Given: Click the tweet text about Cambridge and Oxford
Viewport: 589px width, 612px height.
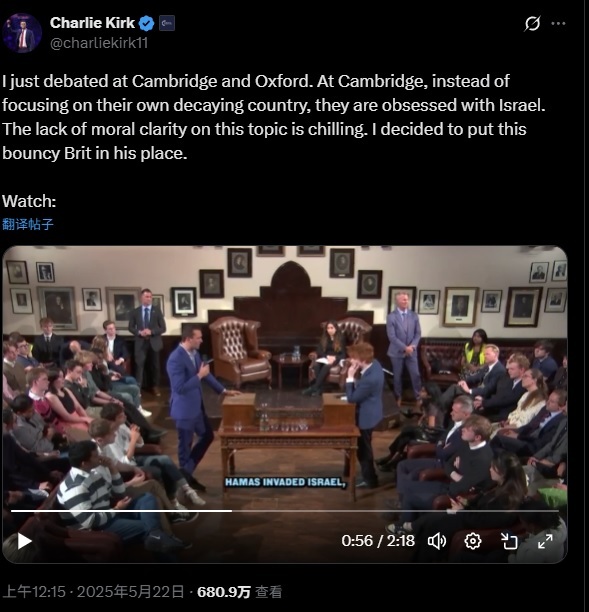Looking at the screenshot, I should click(x=273, y=117).
